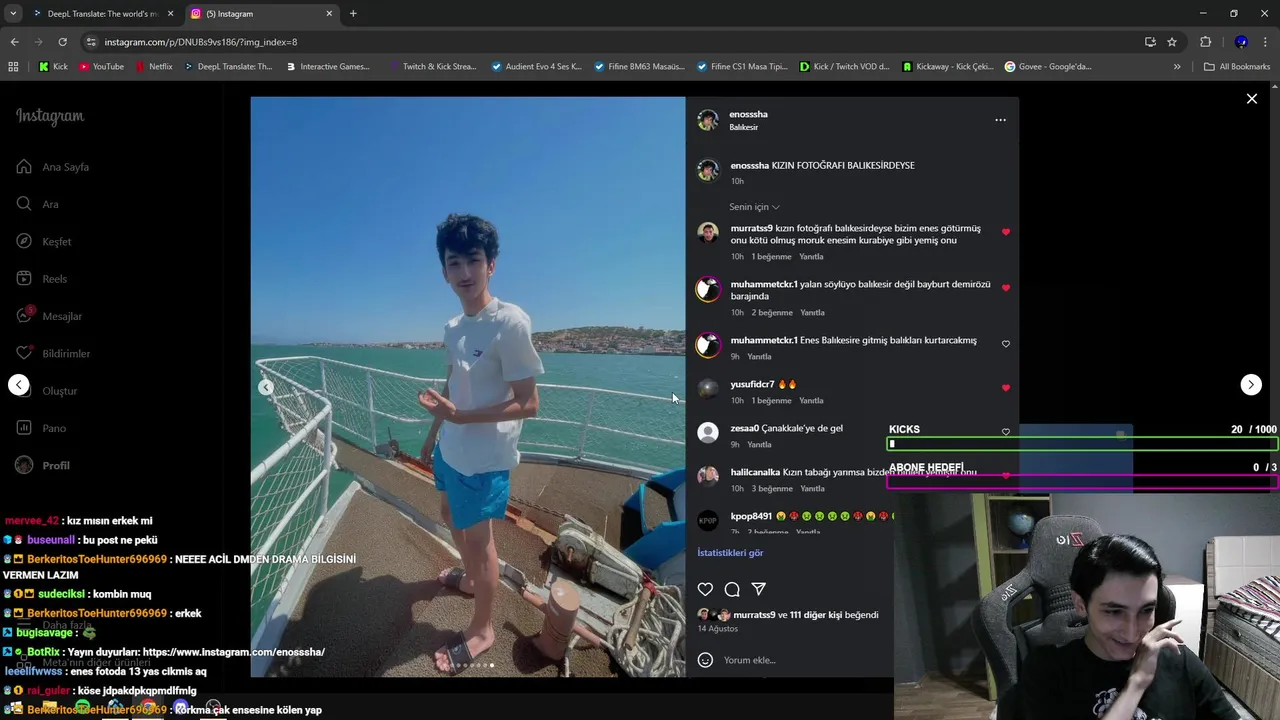
Task: Like muhammetckr.1's balıkları kurtarcakmış comment
Action: [x=1006, y=344]
